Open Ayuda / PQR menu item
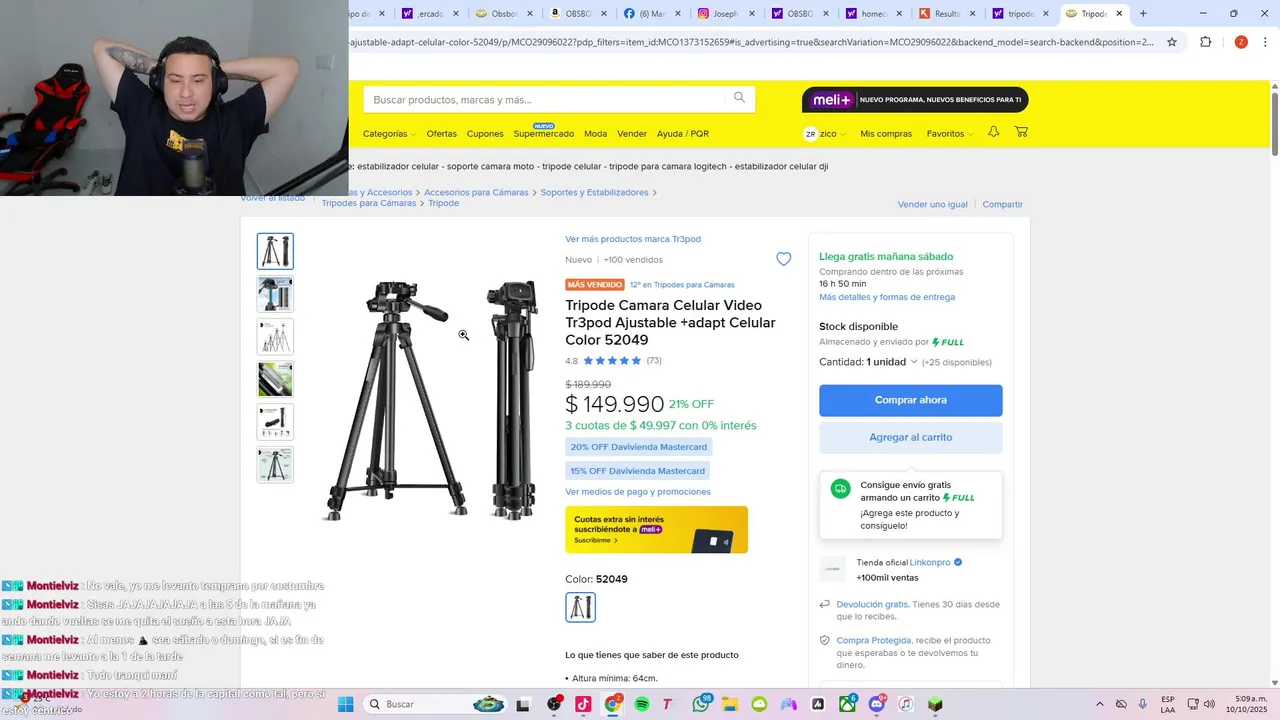The width and height of the screenshot is (1280, 720). tap(683, 134)
